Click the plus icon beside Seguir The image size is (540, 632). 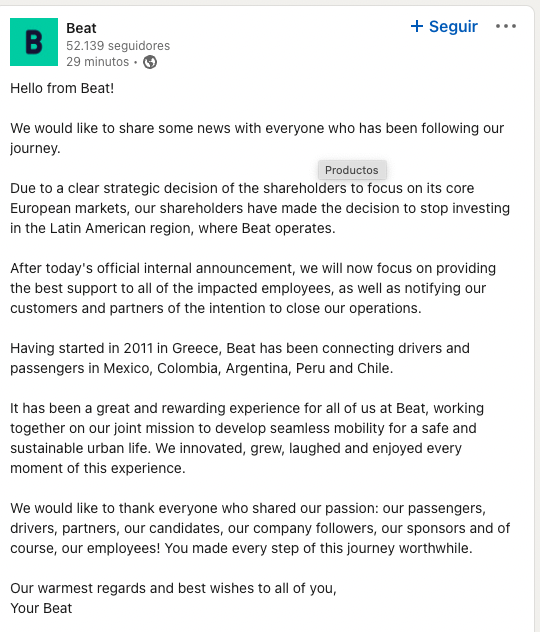[x=417, y=27]
